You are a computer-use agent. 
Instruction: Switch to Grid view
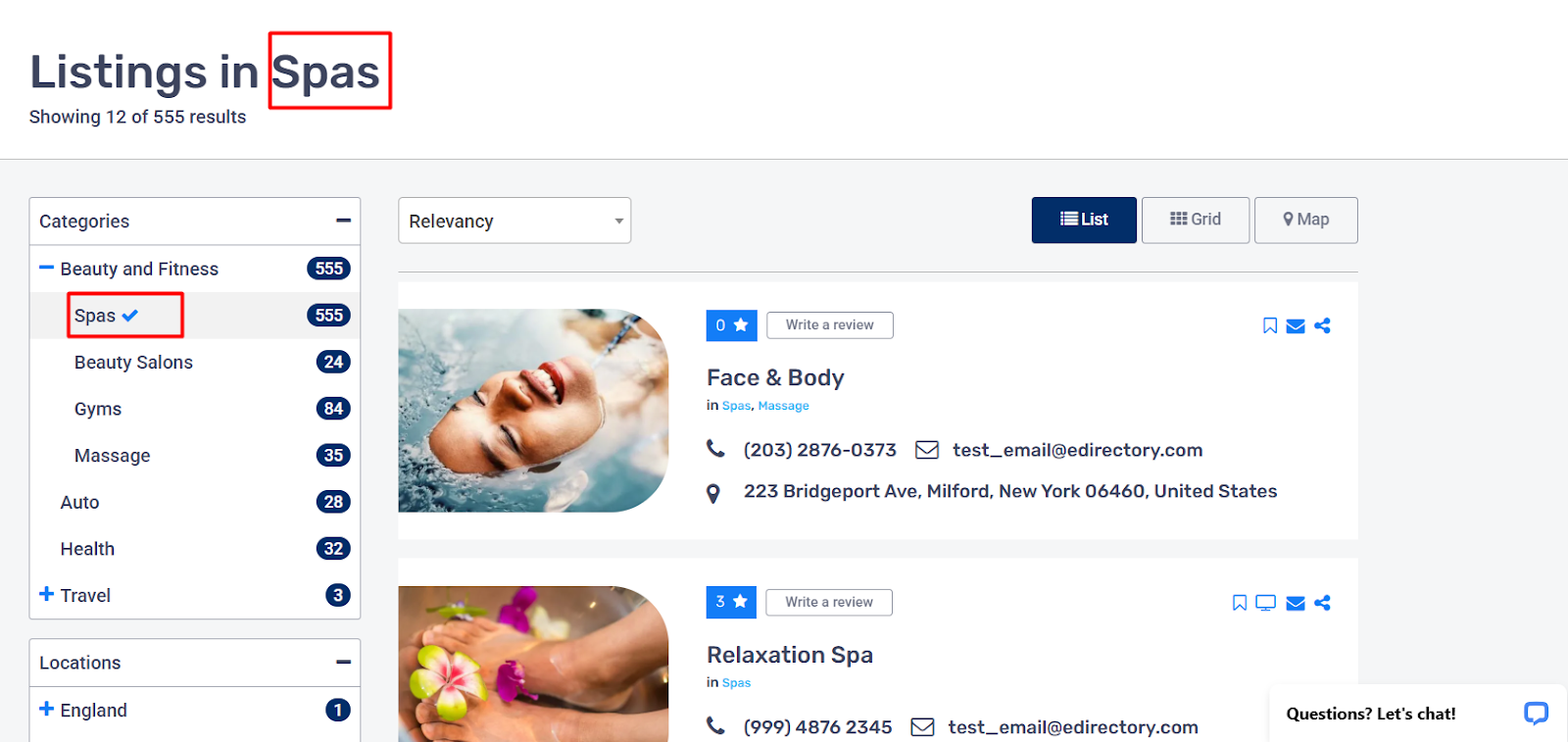(1196, 220)
